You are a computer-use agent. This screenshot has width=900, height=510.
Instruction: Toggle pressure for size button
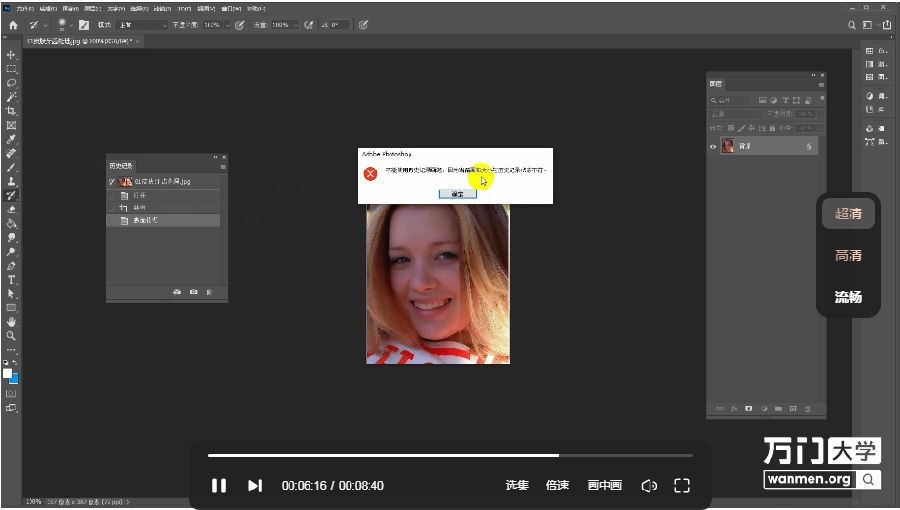[x=363, y=25]
